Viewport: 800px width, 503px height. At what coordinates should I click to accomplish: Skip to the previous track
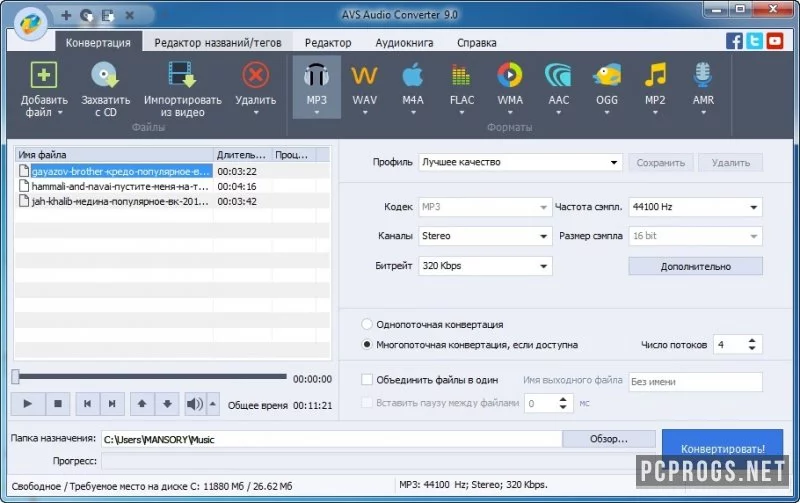pos(88,404)
